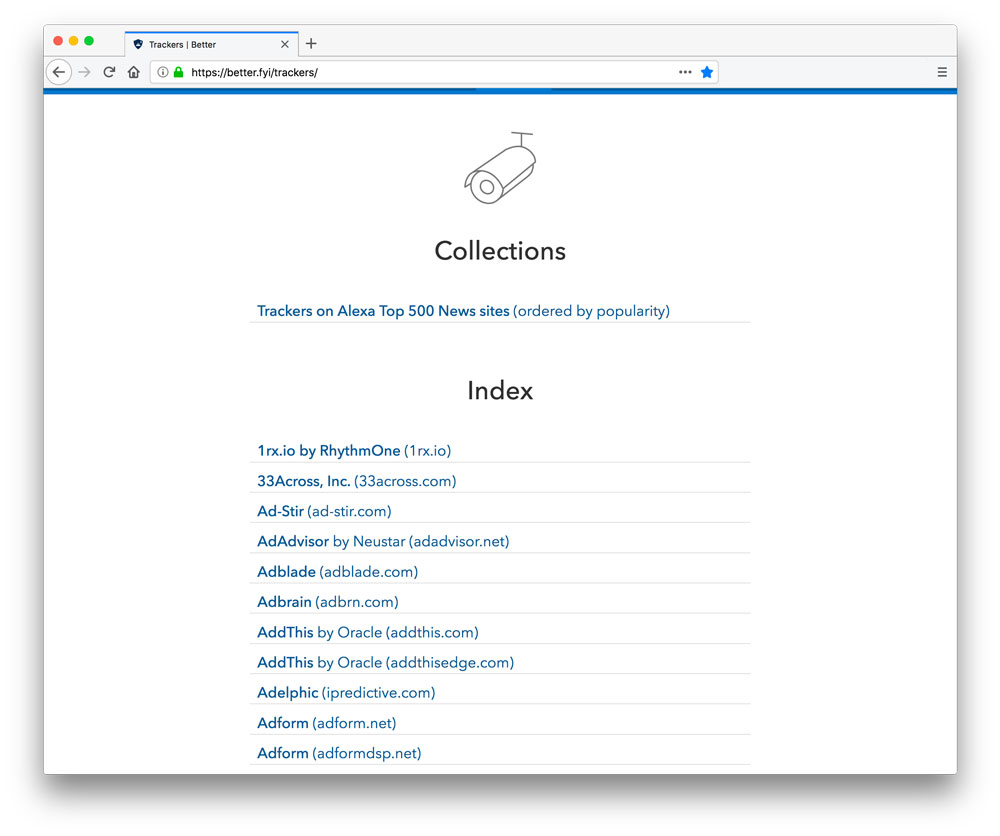Open Trackers on Alexa Top 500 News sites

463,311
